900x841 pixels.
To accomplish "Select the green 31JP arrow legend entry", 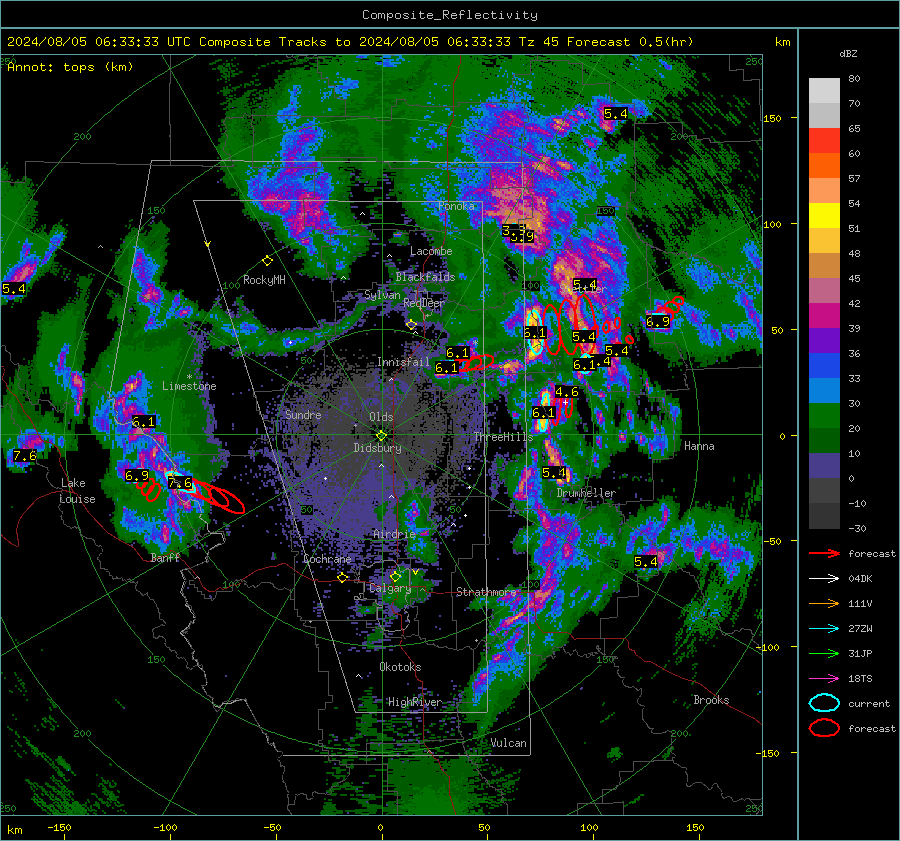I will pos(824,653).
